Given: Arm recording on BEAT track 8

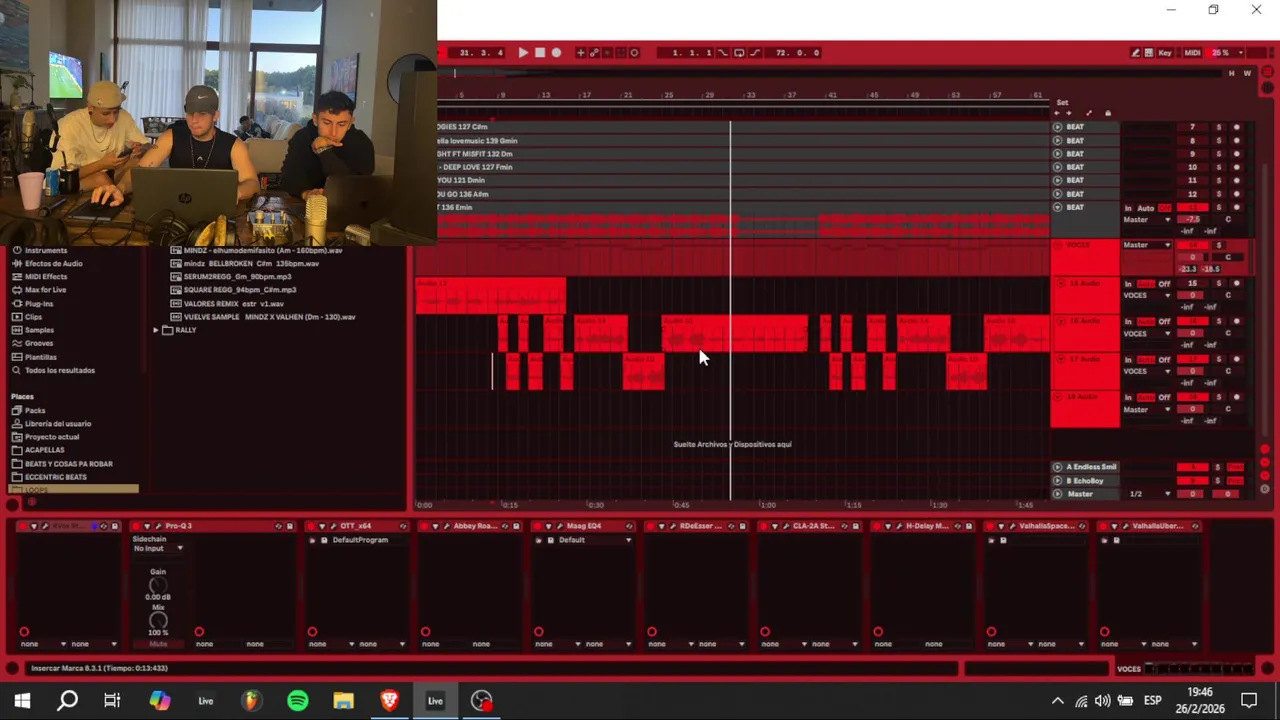Looking at the screenshot, I should [x=1237, y=141].
